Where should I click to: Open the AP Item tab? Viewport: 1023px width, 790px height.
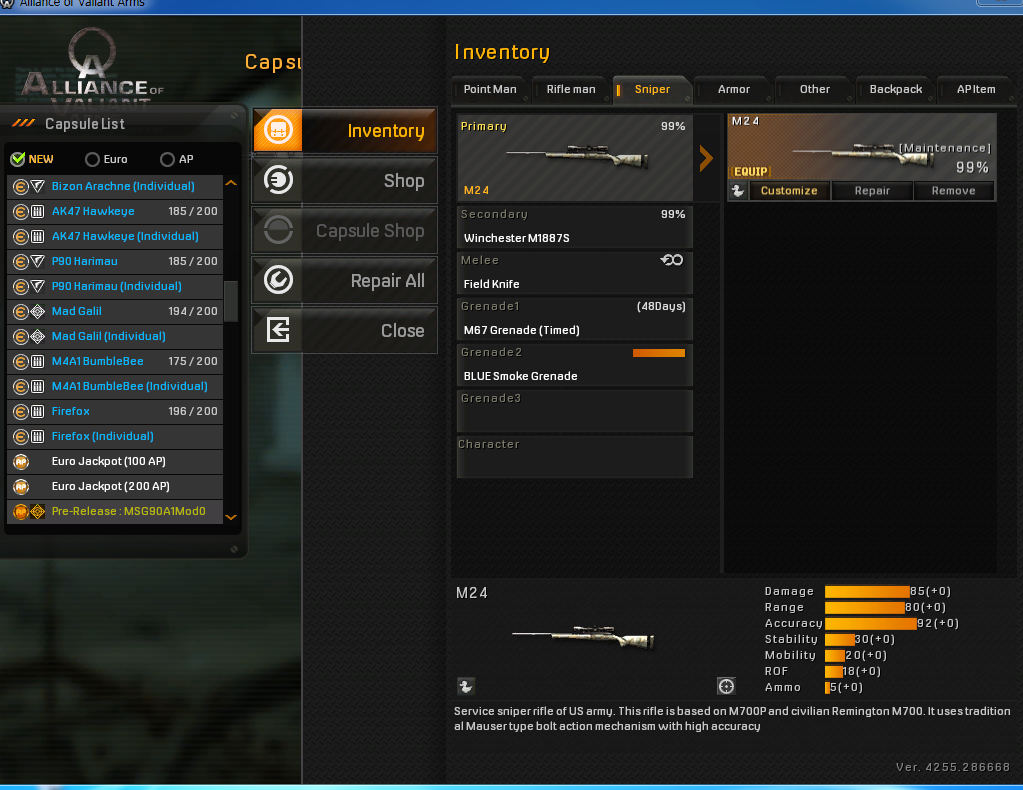click(x=976, y=89)
